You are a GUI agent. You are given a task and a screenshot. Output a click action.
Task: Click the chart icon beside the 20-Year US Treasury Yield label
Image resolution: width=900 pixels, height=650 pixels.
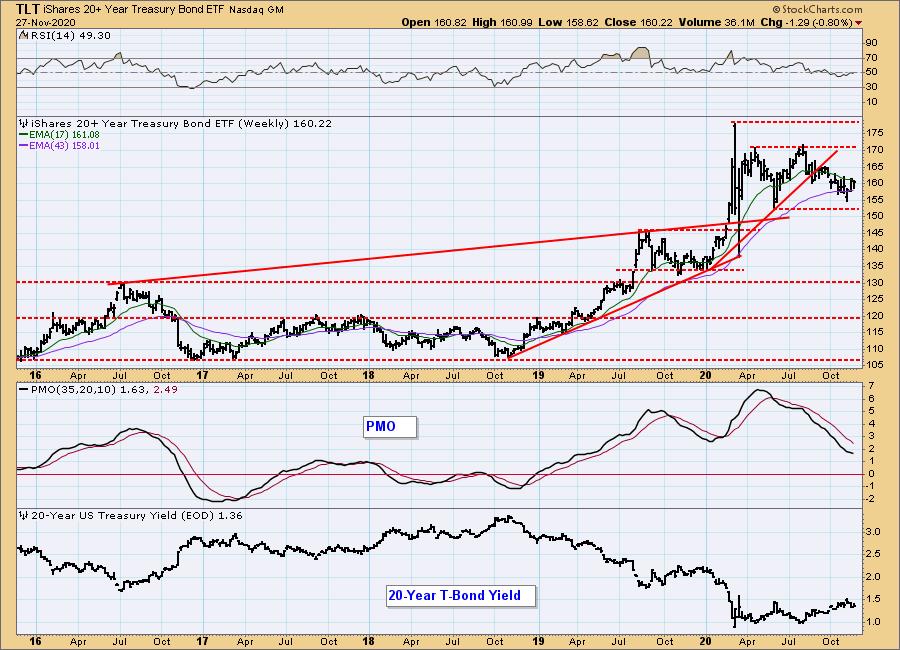(x=24, y=516)
